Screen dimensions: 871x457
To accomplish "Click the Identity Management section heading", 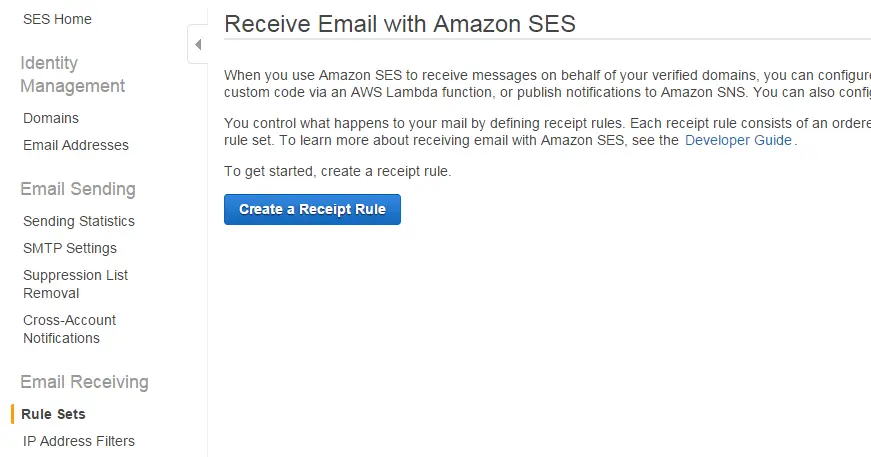I will click(73, 74).
